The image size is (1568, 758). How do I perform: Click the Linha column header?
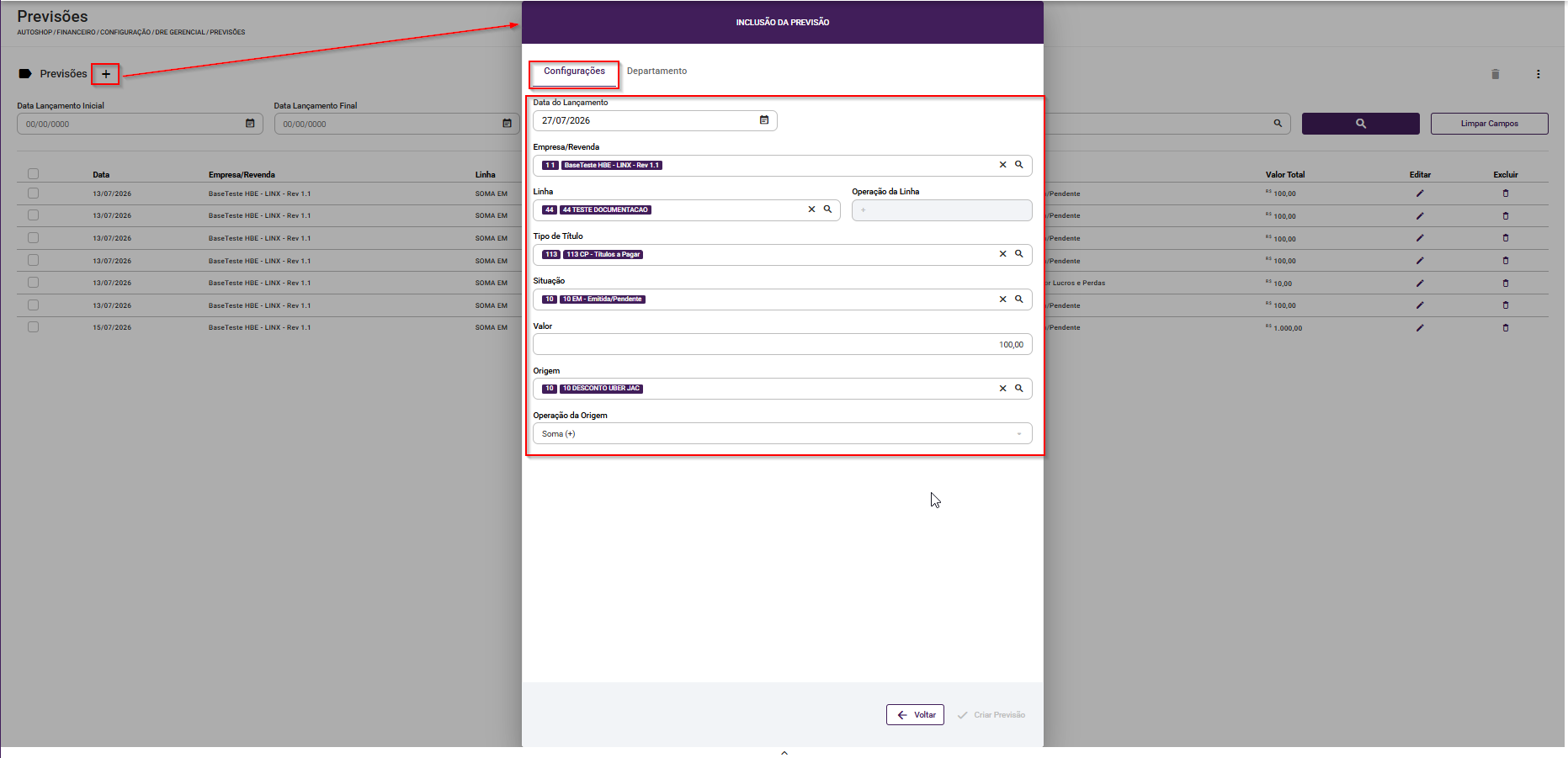pyautogui.click(x=485, y=175)
